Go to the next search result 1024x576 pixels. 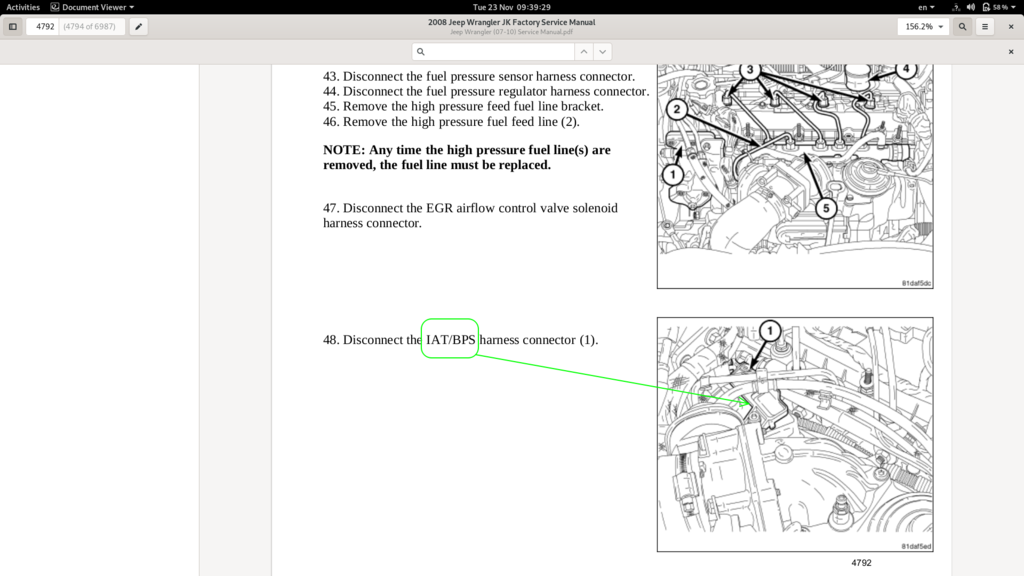pyautogui.click(x=603, y=52)
